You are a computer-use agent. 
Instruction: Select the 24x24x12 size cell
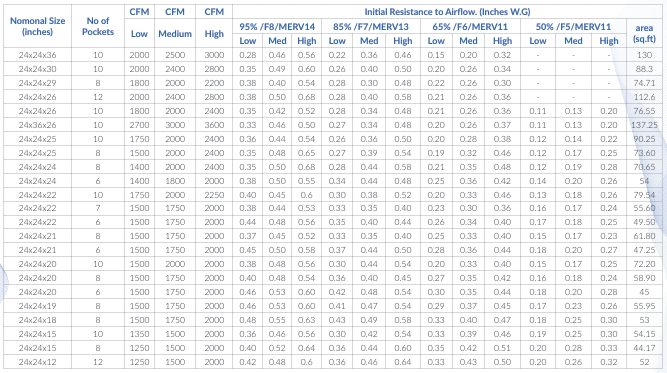pos(37,362)
